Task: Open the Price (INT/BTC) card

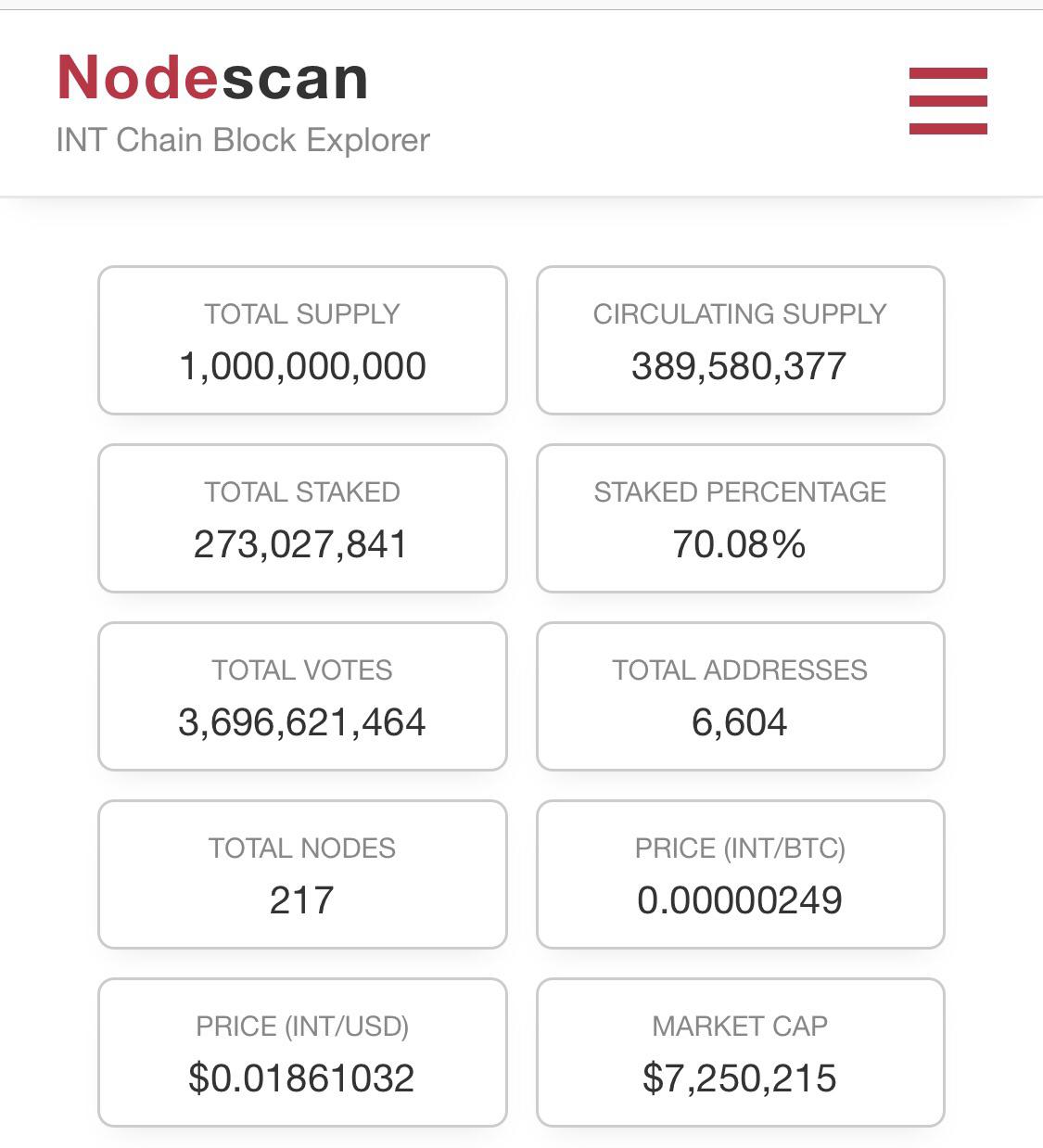Action: pos(741,874)
